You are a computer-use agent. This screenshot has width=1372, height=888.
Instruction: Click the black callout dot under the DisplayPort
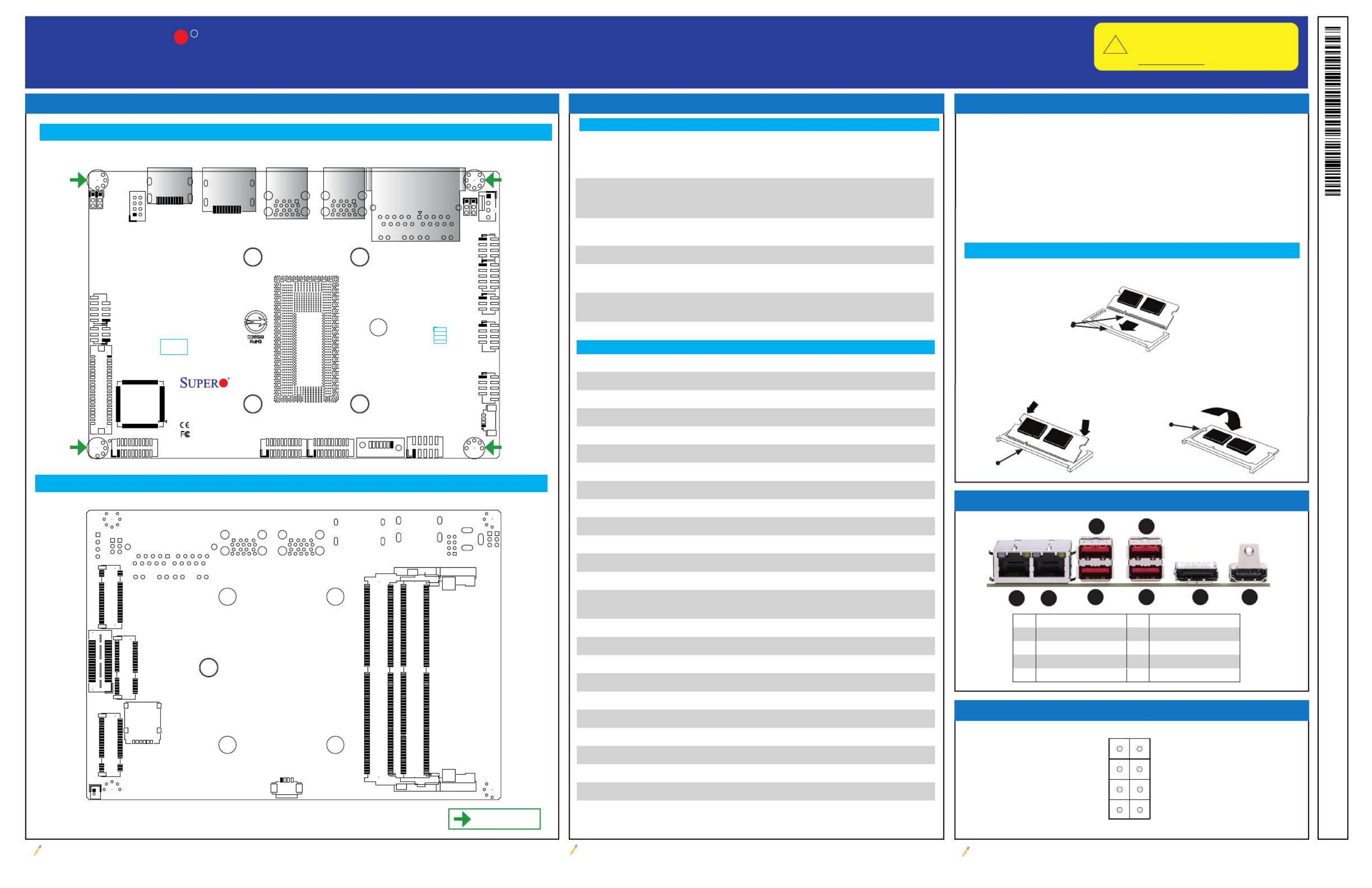point(1200,597)
